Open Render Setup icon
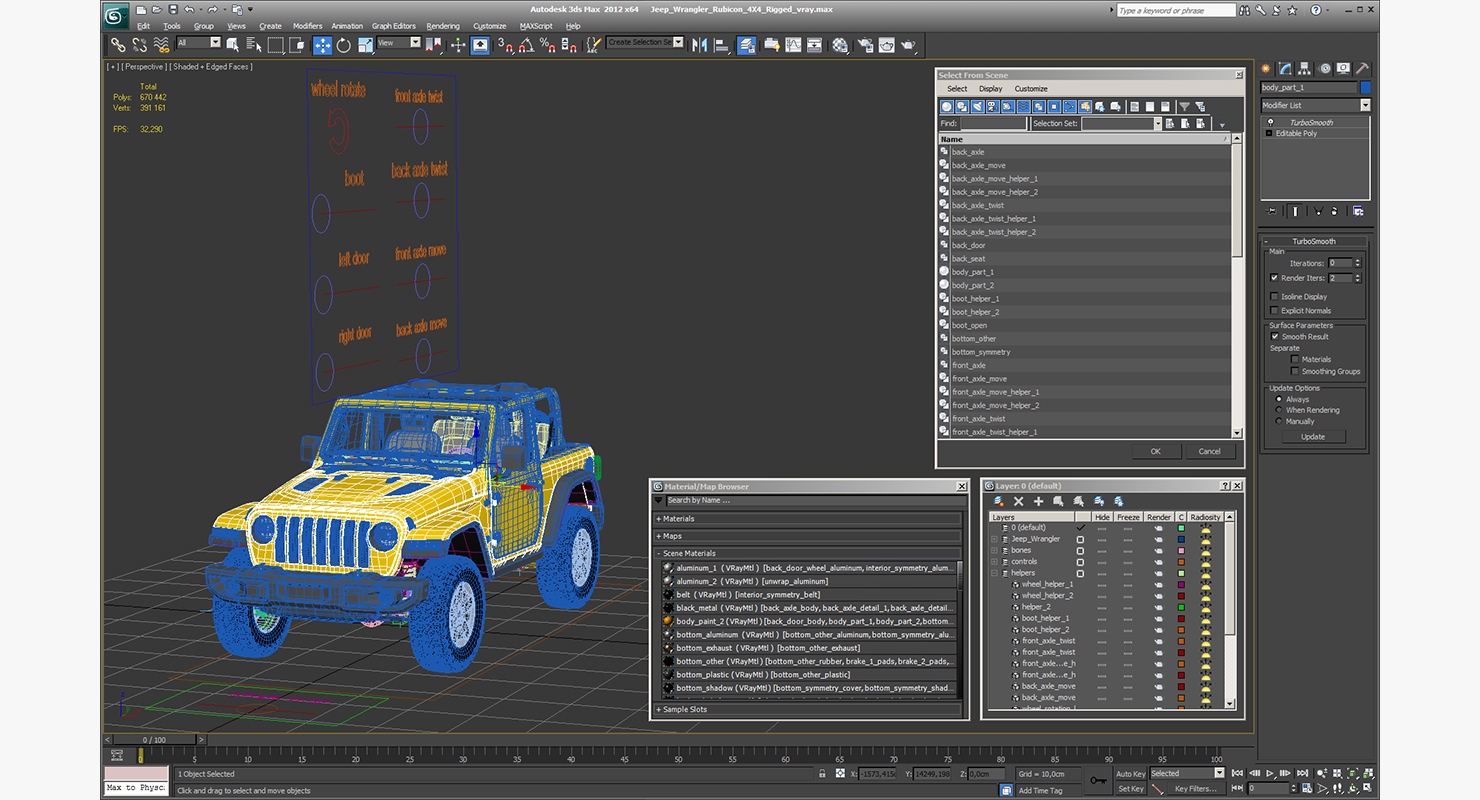 [866, 45]
